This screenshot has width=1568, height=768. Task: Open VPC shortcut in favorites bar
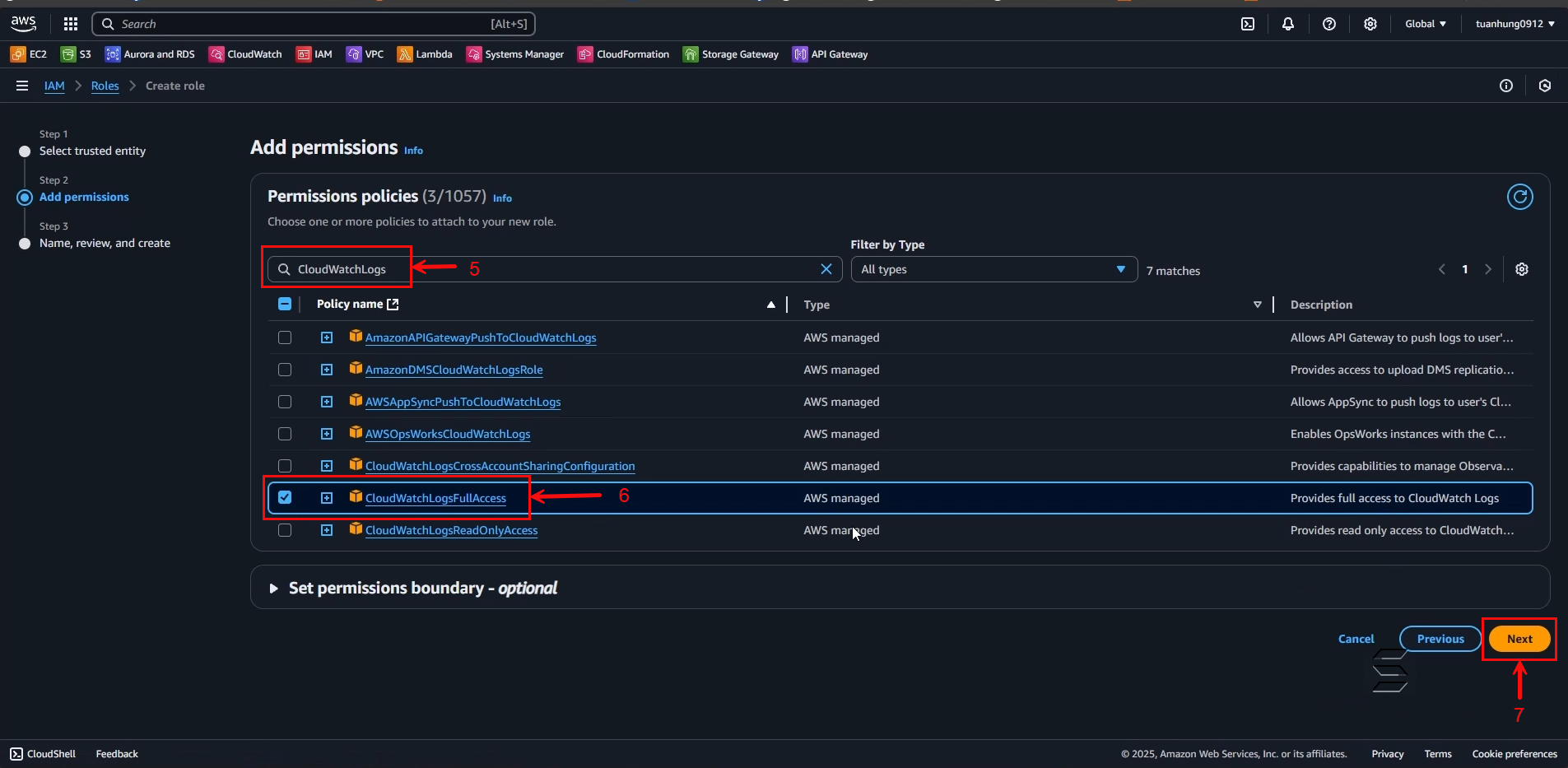coord(365,54)
